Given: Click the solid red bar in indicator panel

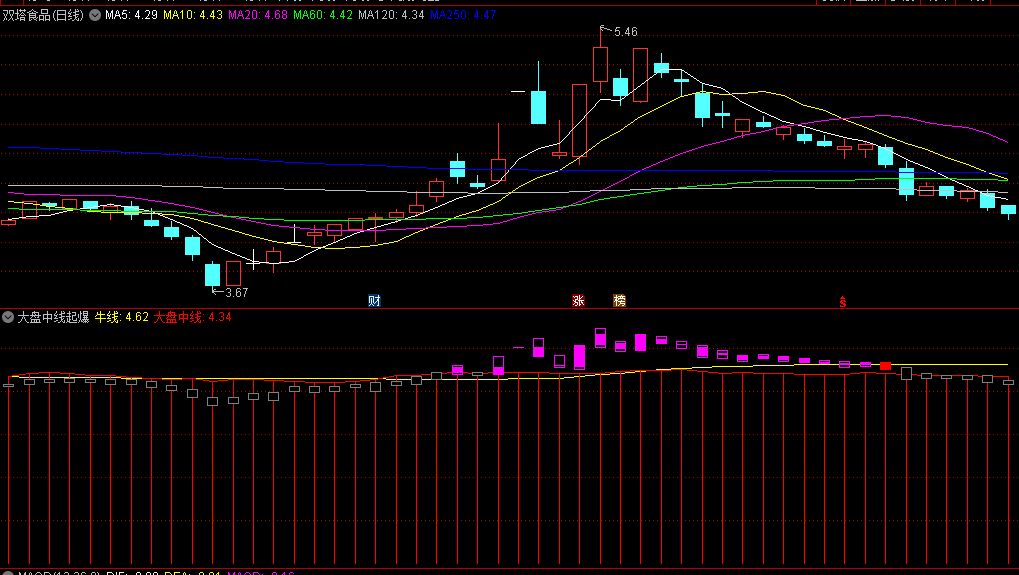Looking at the screenshot, I should tap(885, 366).
